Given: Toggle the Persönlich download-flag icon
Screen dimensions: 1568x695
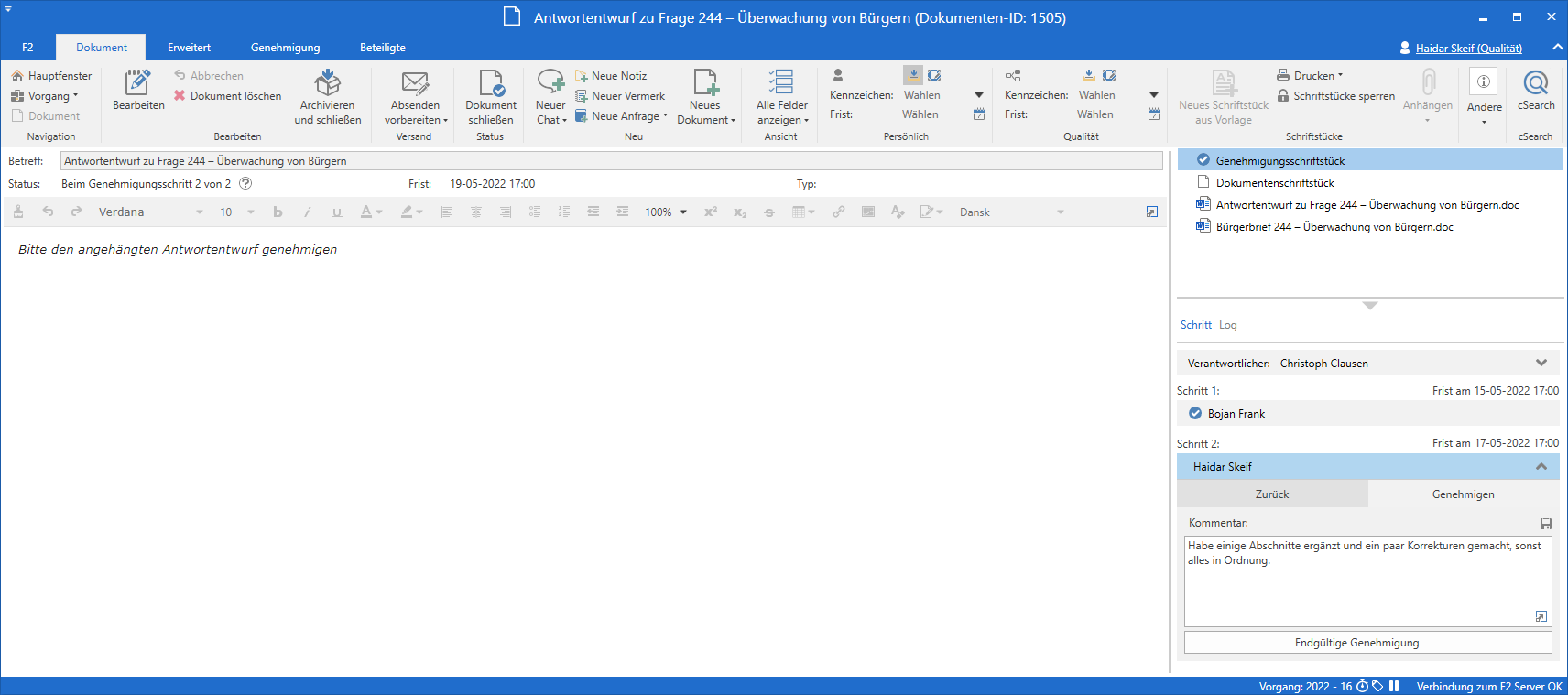Looking at the screenshot, I should pyautogui.click(x=913, y=75).
